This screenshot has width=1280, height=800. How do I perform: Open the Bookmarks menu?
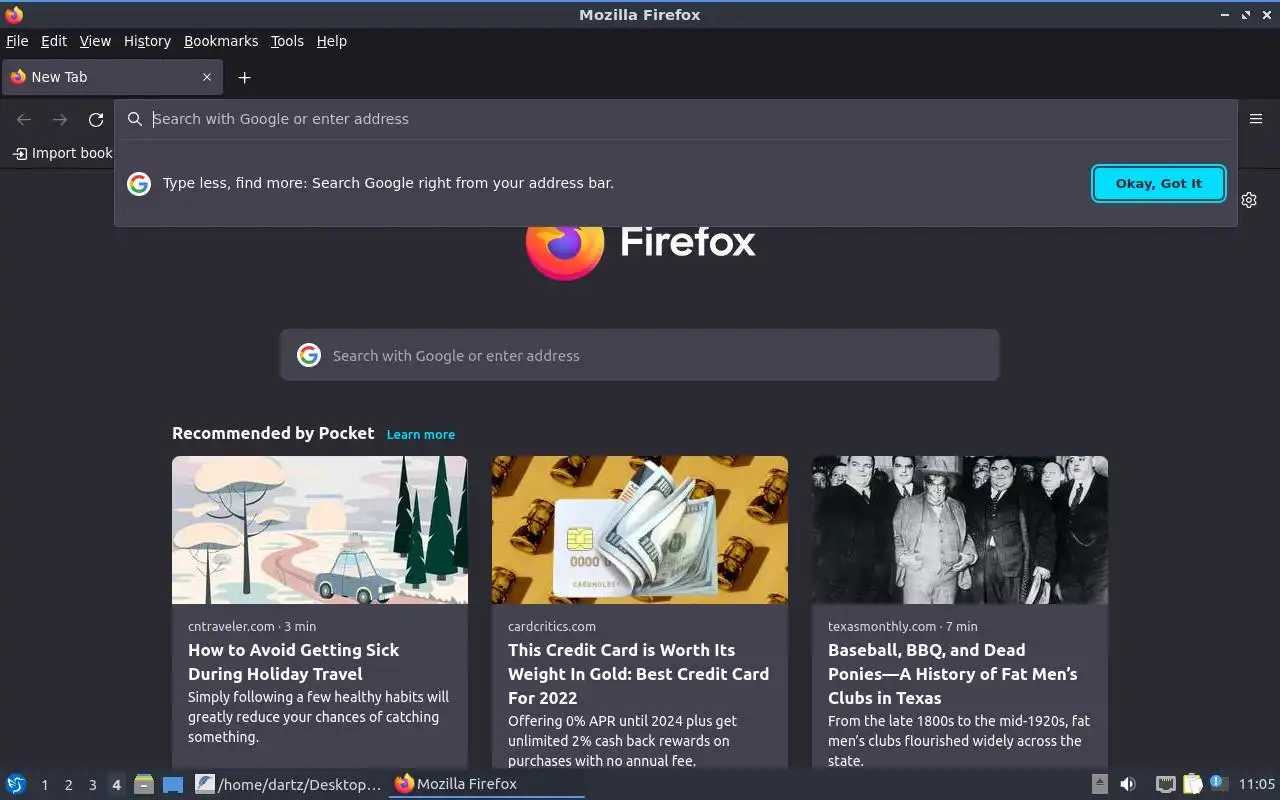click(x=221, y=41)
